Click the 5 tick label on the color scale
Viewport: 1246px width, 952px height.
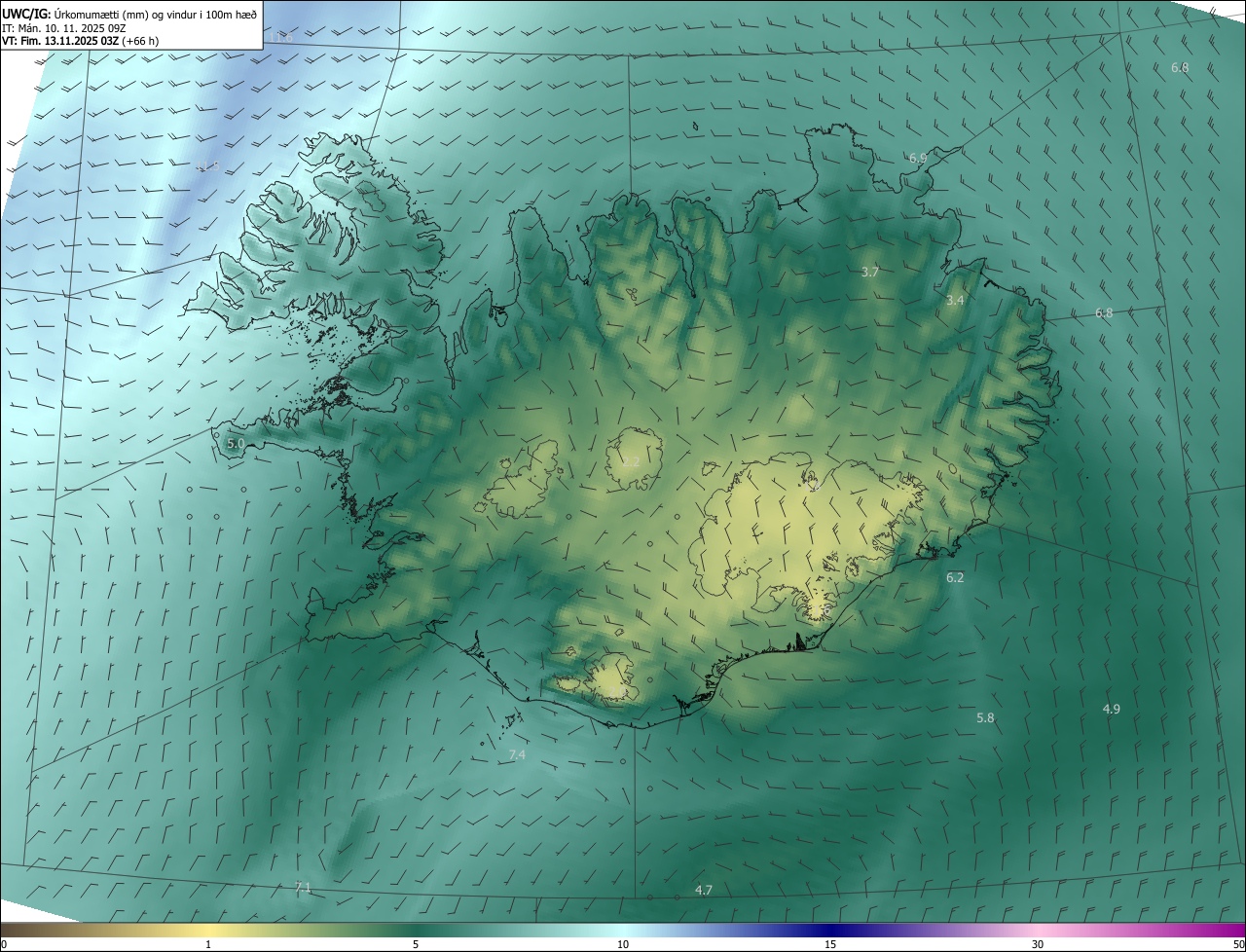tap(416, 944)
